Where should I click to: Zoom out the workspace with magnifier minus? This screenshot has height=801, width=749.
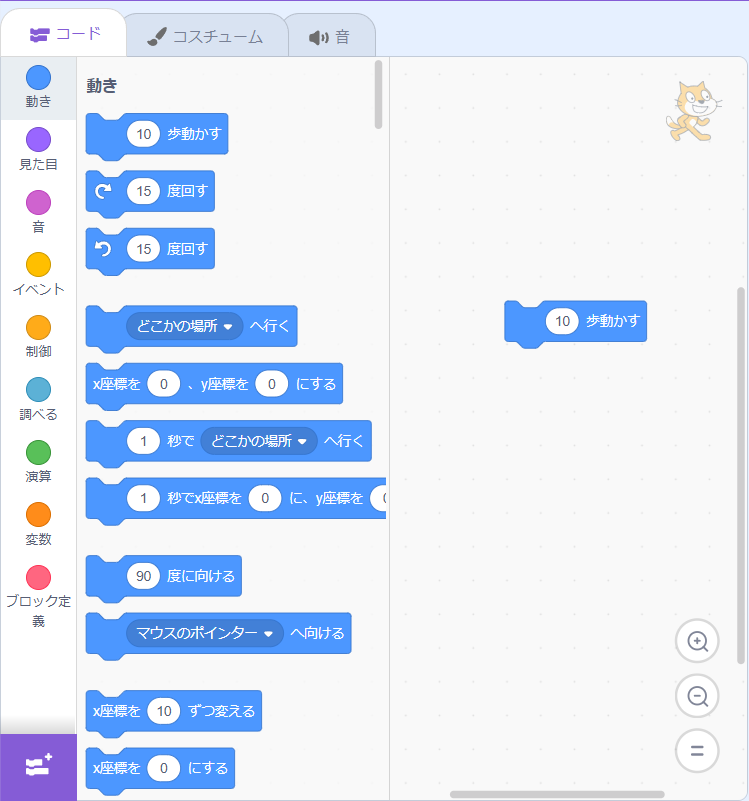tap(697, 696)
